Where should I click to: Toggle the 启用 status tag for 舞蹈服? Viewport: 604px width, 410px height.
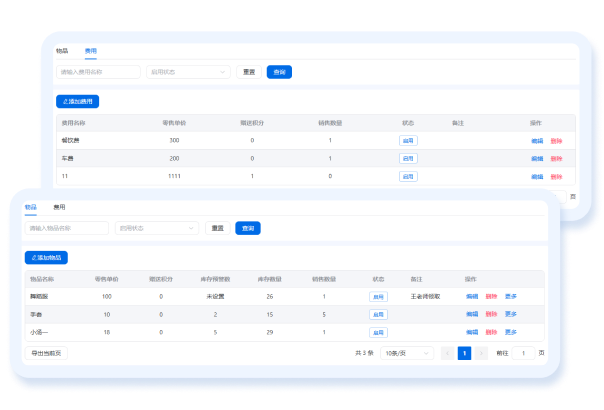pyautogui.click(x=377, y=297)
